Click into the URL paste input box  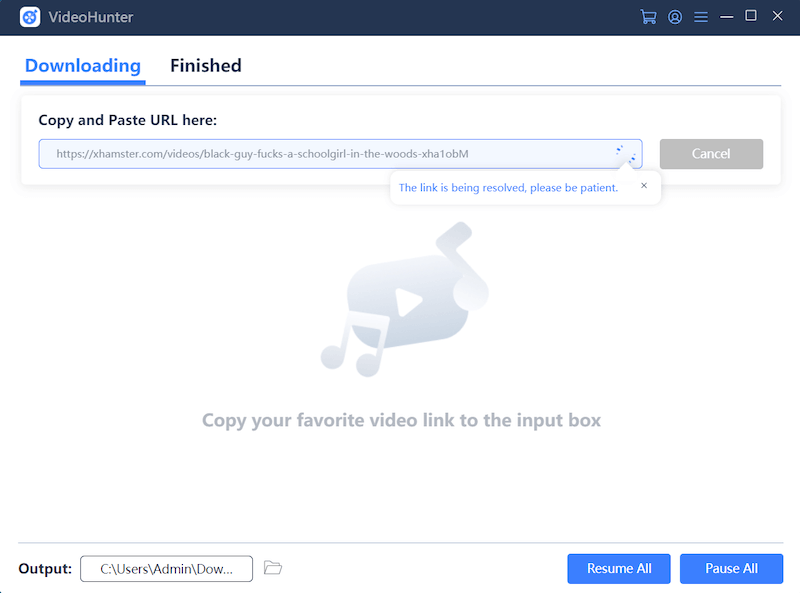coord(340,154)
